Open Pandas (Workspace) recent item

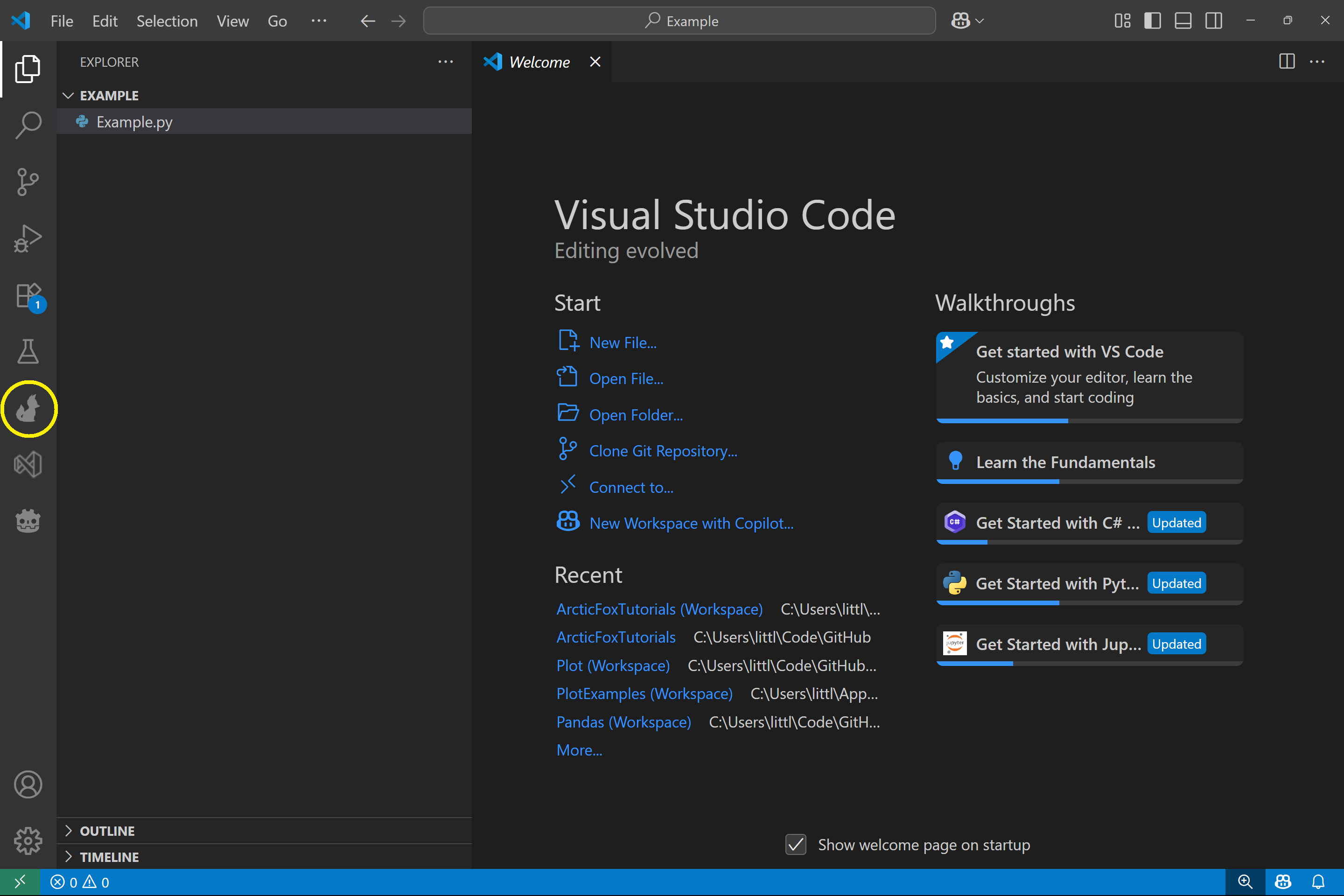[x=624, y=722]
